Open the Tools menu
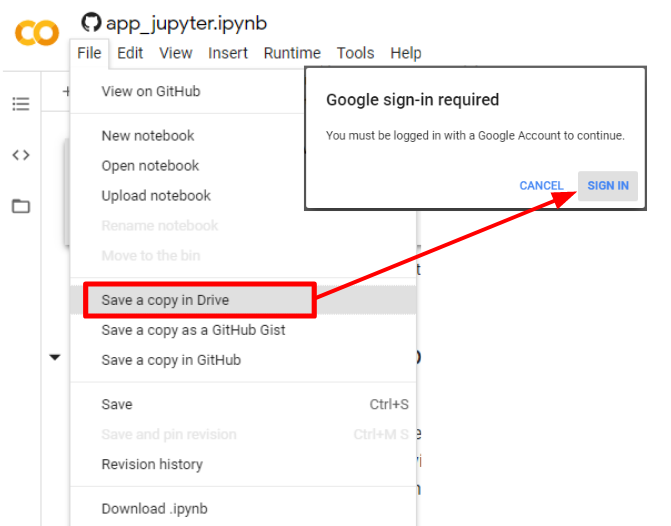The height and width of the screenshot is (526, 671). point(355,53)
